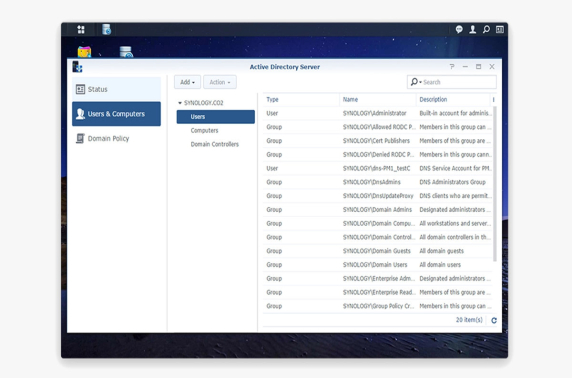Open the DSM main menu grid icon
The height and width of the screenshot is (378, 572).
click(81, 29)
